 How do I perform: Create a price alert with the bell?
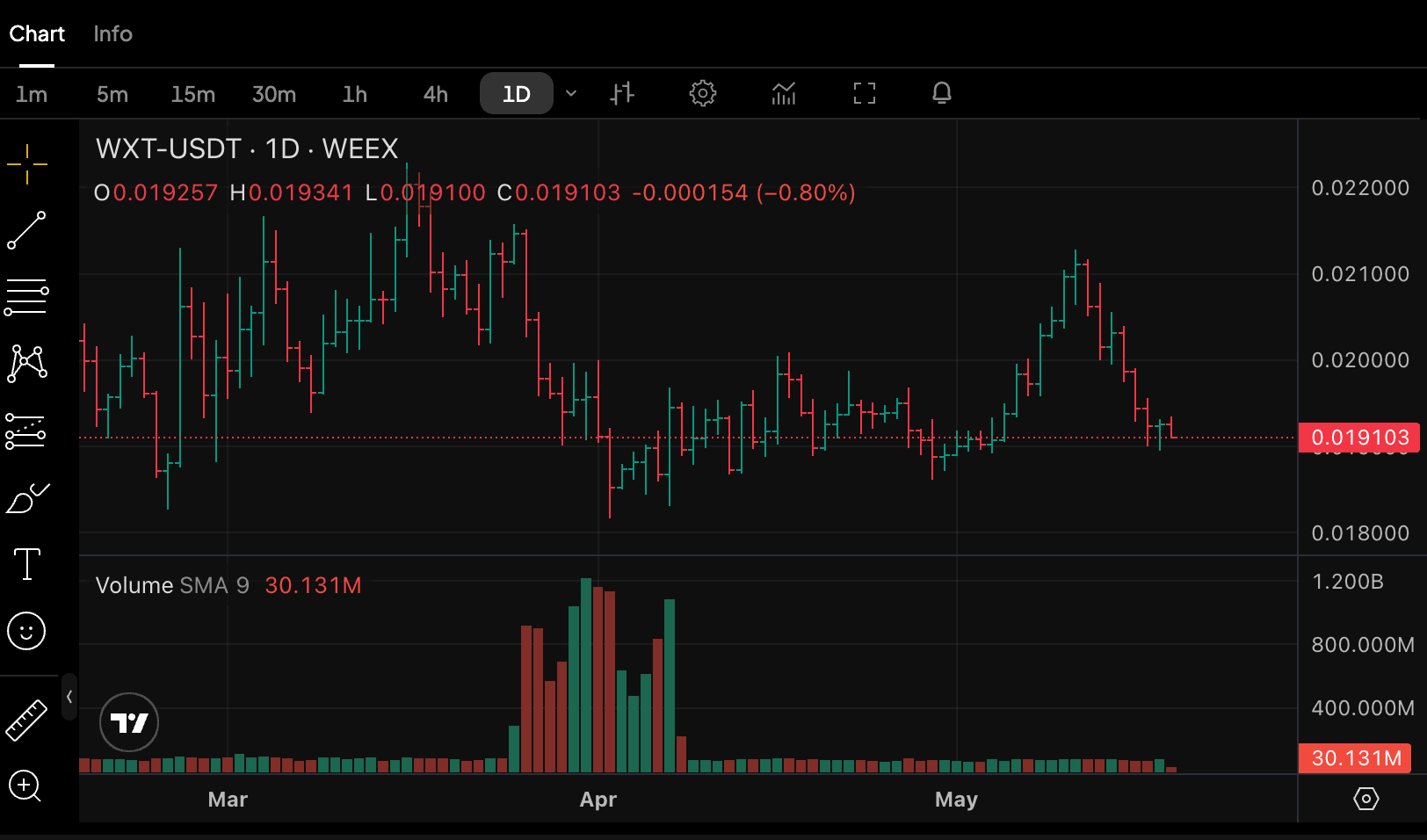pos(942,93)
